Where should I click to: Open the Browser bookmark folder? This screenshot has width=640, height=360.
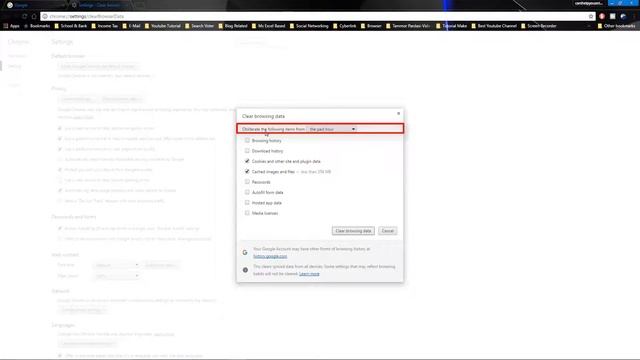tap(371, 26)
